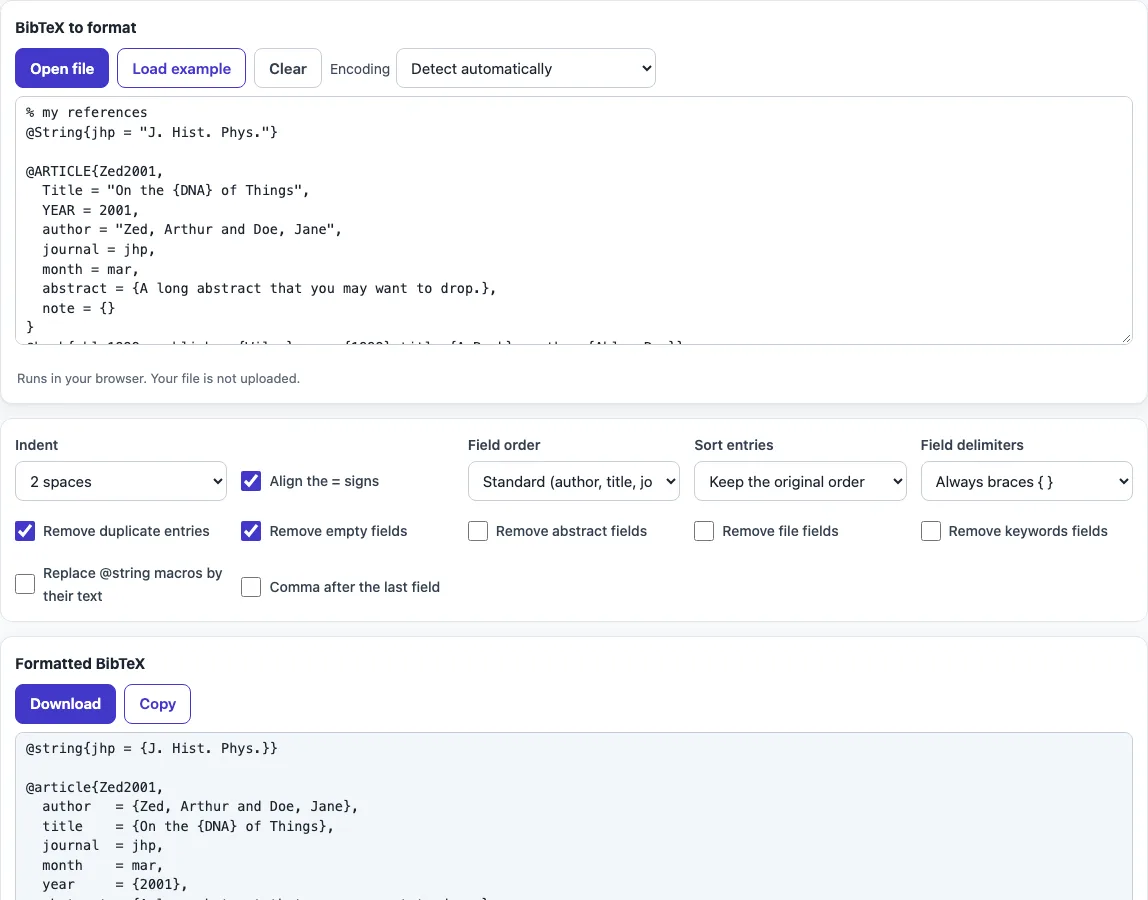
Task: Enable Remove abstract fields
Action: (478, 531)
